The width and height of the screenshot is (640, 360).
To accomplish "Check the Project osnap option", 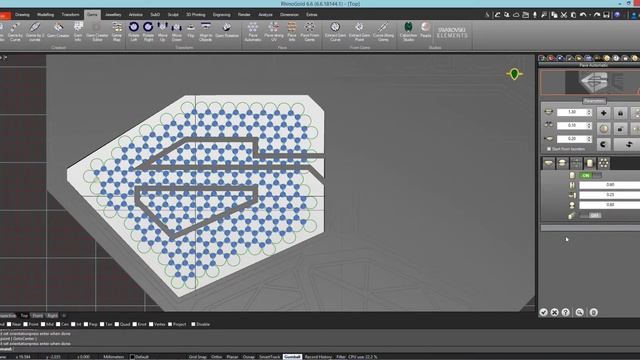I will [170, 324].
